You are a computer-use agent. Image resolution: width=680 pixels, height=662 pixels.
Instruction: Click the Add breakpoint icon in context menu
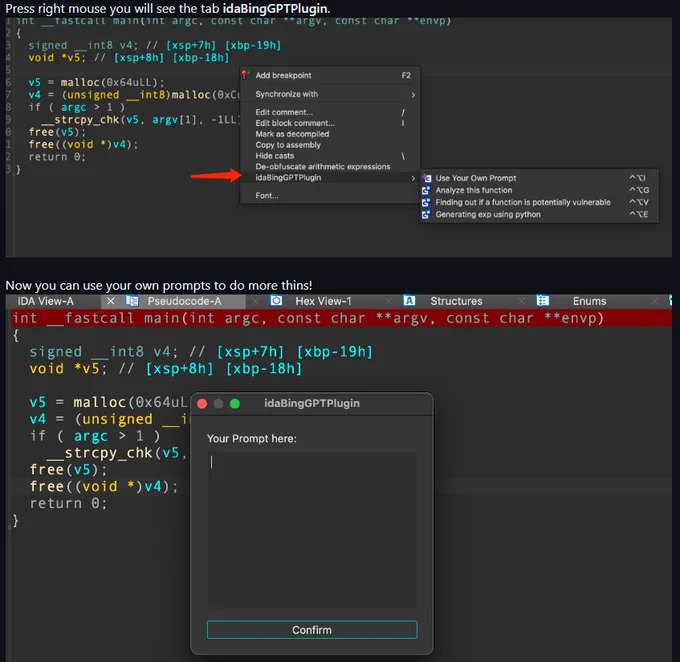(245, 75)
